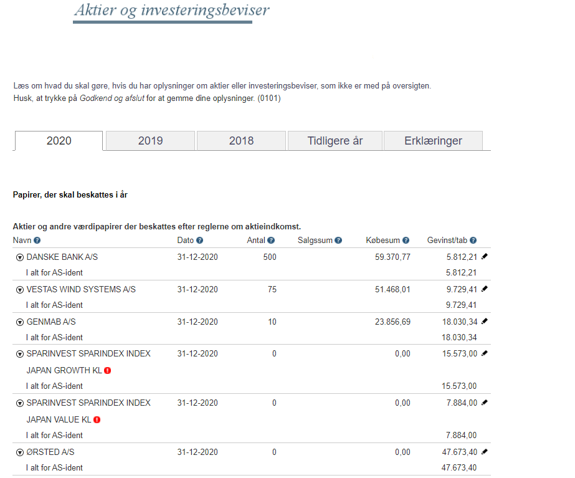Viewport: 575px width, 478px height.
Task: Click red warning icon by JAPAN GROWTH KL
Action: click(107, 371)
